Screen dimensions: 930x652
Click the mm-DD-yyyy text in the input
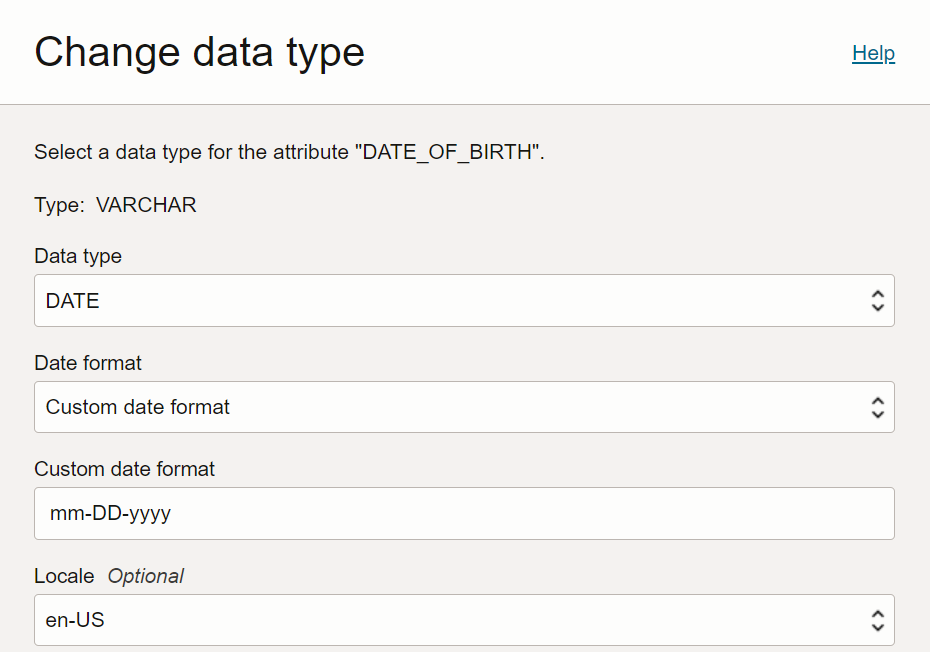click(x=110, y=514)
